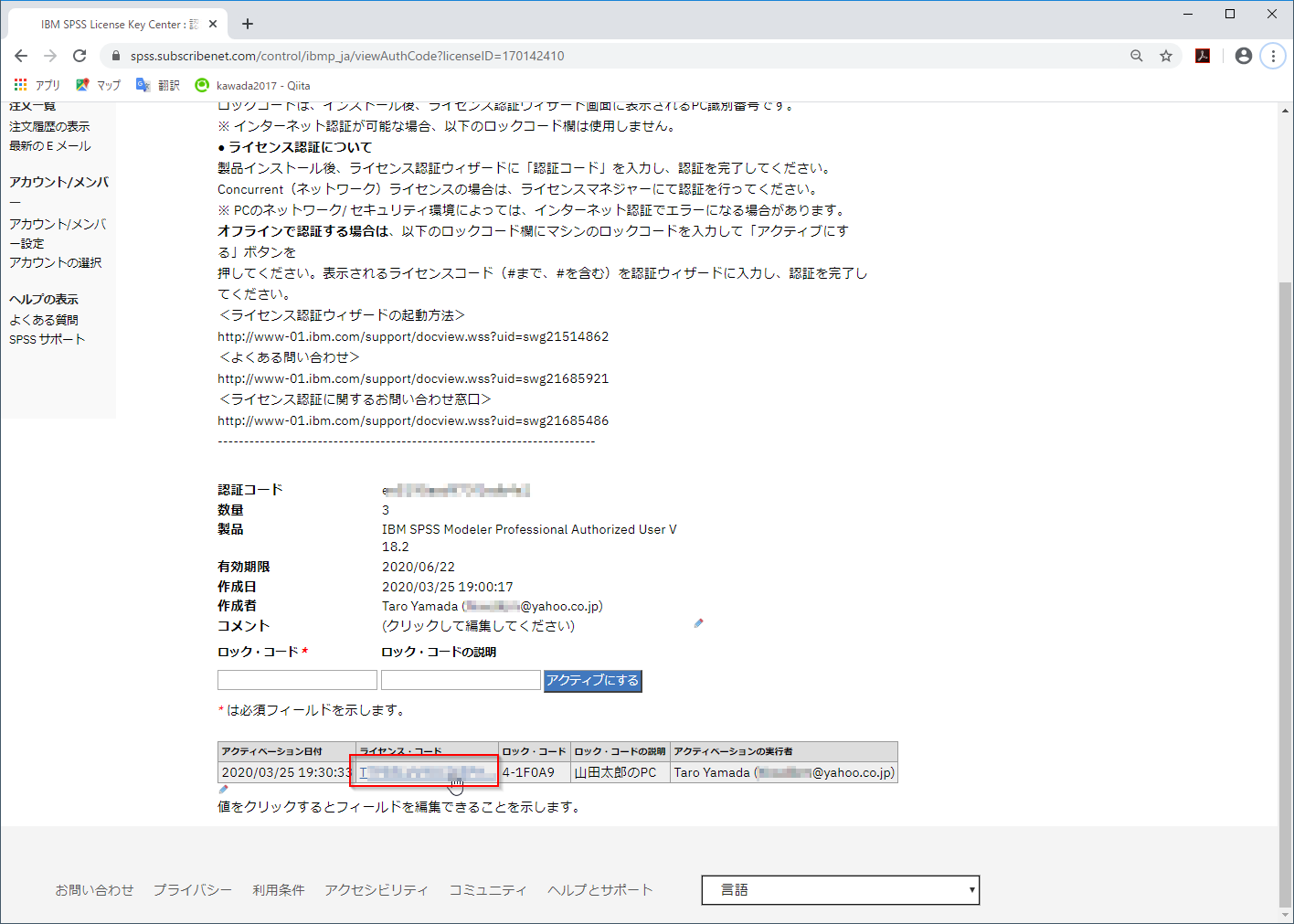Screen dimensions: 1294x924
Task: Click the 2020/03/25 19:30:33 date cell
Action: (x=287, y=772)
